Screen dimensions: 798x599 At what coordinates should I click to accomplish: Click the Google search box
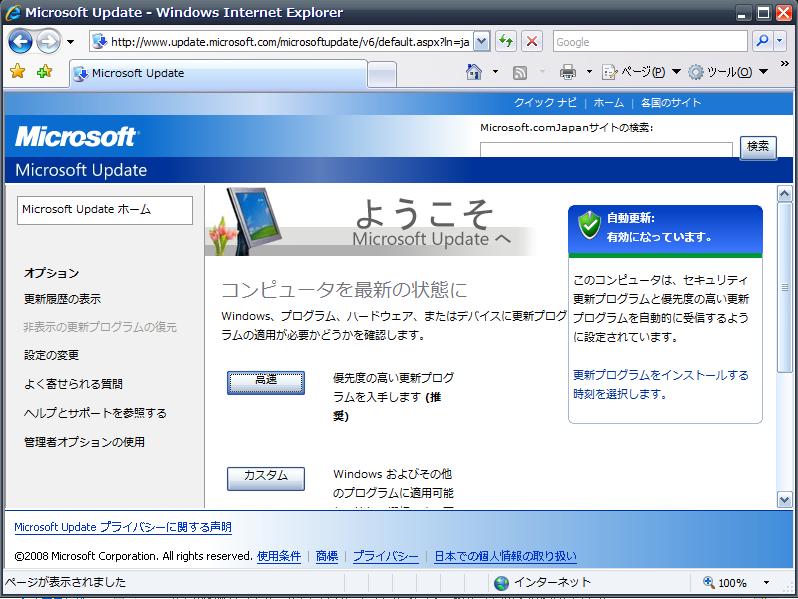(x=650, y=42)
